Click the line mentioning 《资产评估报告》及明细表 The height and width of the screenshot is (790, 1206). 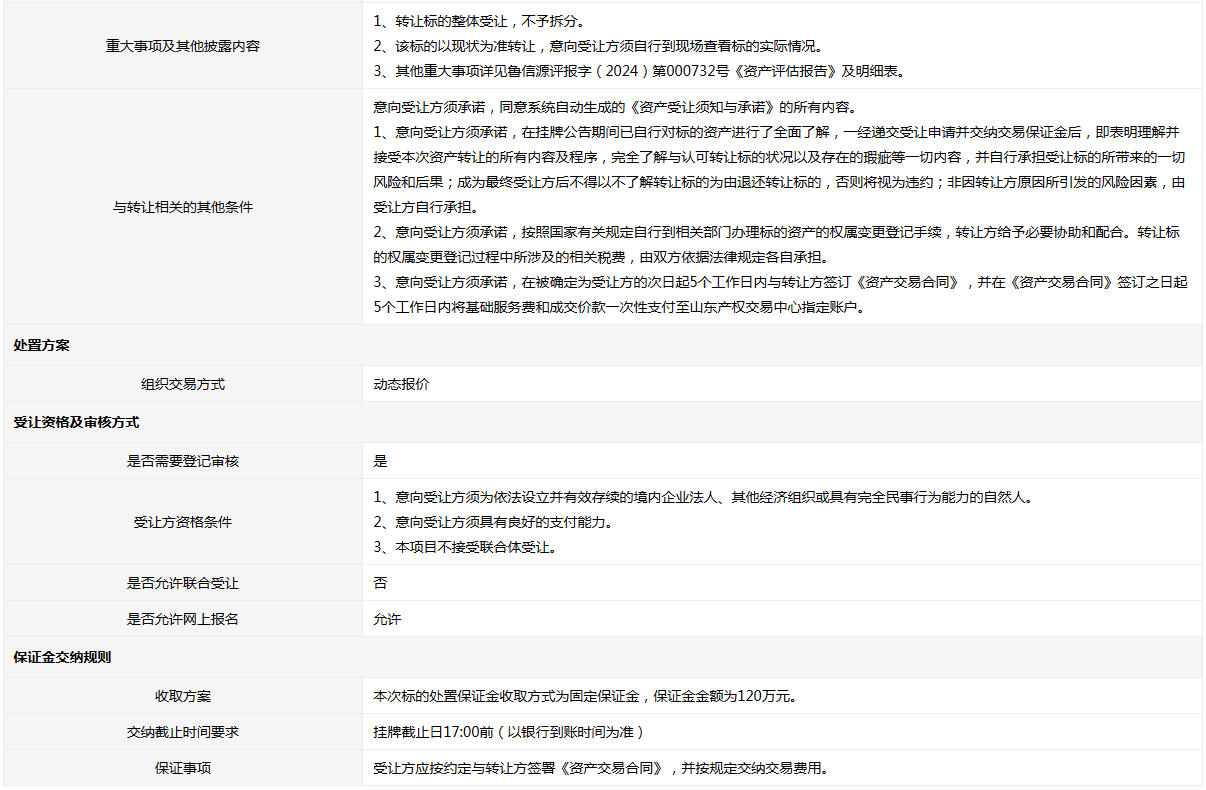638,71
